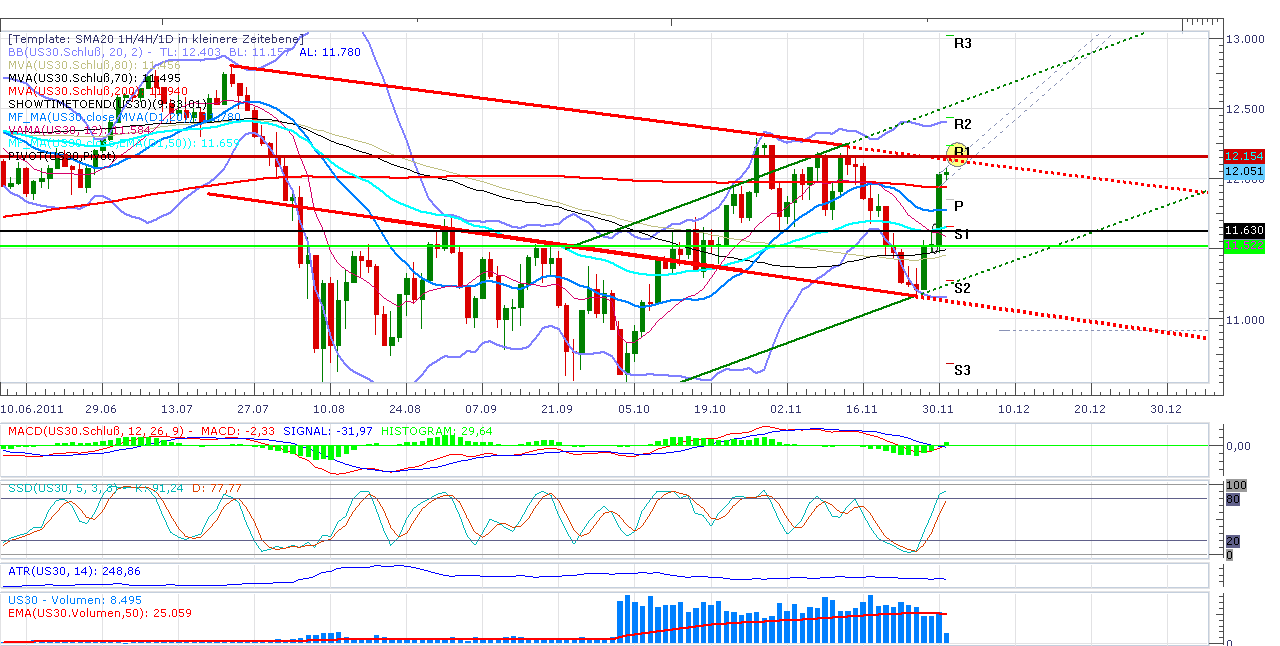Click the green 11.522 price label
The width and height of the screenshot is (1280, 646).
point(1243,246)
